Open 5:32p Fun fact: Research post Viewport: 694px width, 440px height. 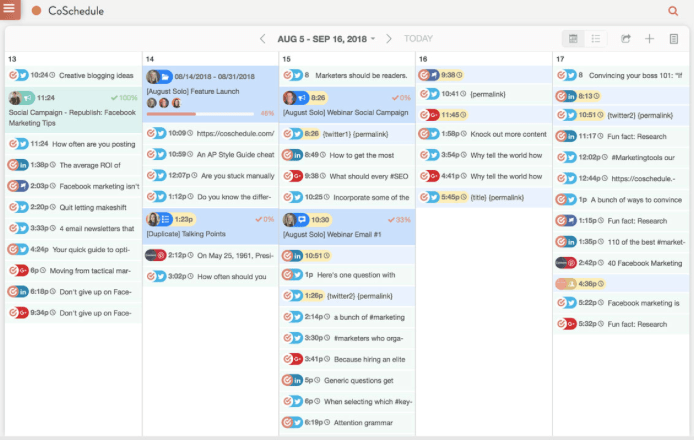[621, 324]
